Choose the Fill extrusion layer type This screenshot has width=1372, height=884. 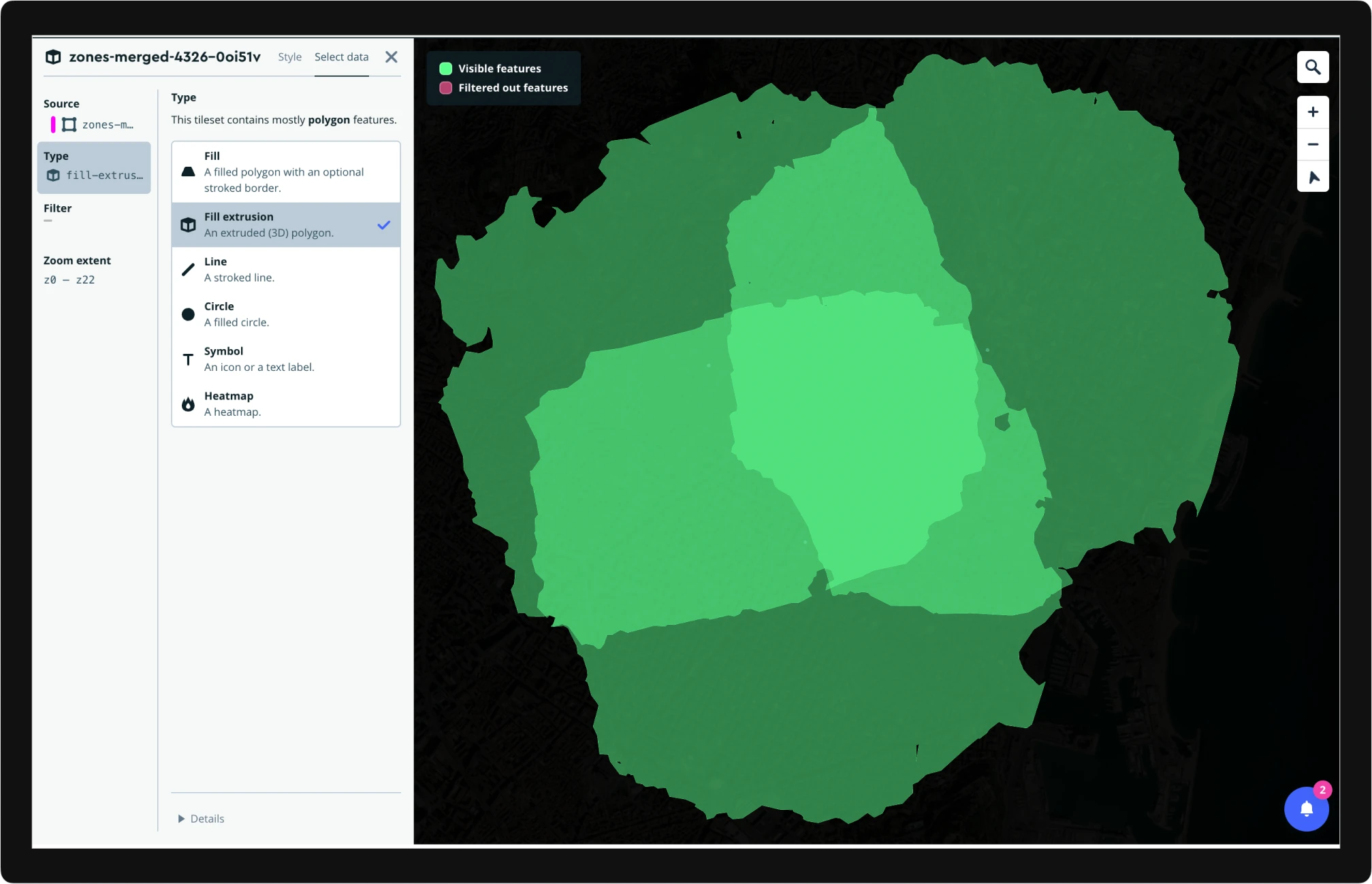(x=286, y=225)
